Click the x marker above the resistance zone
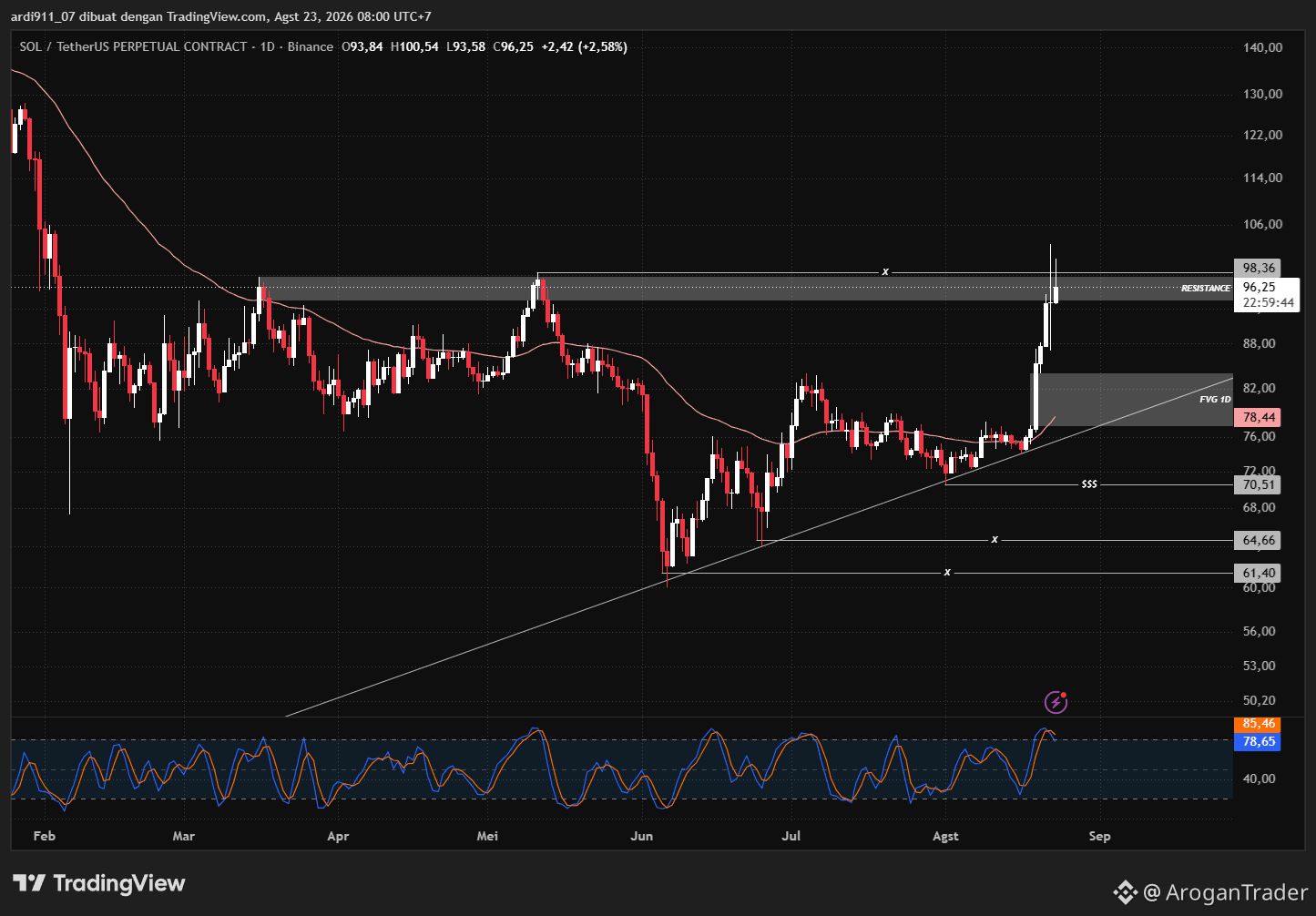This screenshot has height=916, width=1316. [884, 271]
